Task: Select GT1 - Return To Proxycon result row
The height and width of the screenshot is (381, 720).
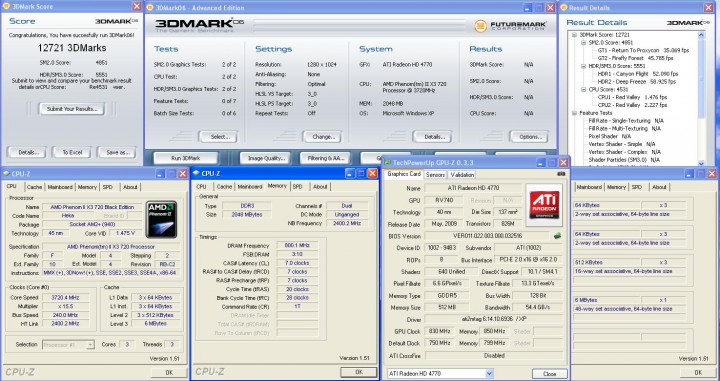Action: pos(643,50)
